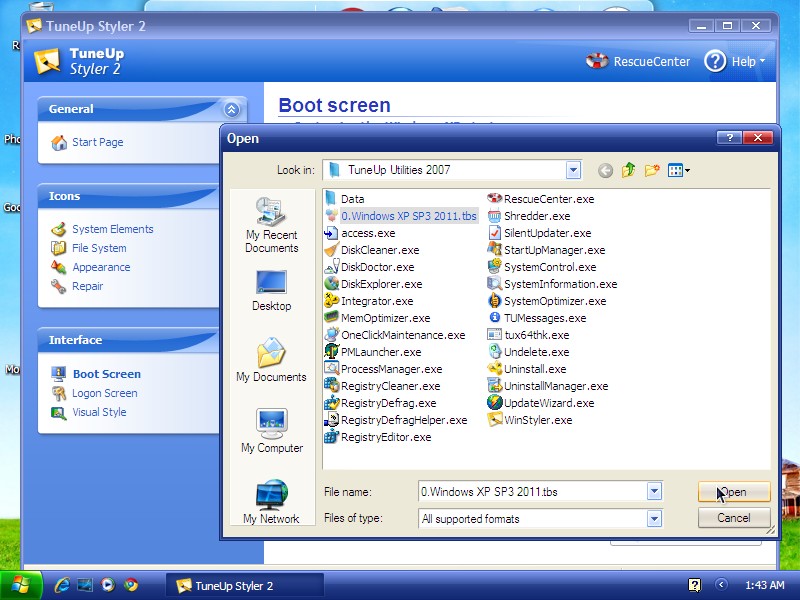Open RescueCenter from the header
Viewport: 800px width, 600px height.
click(638, 61)
